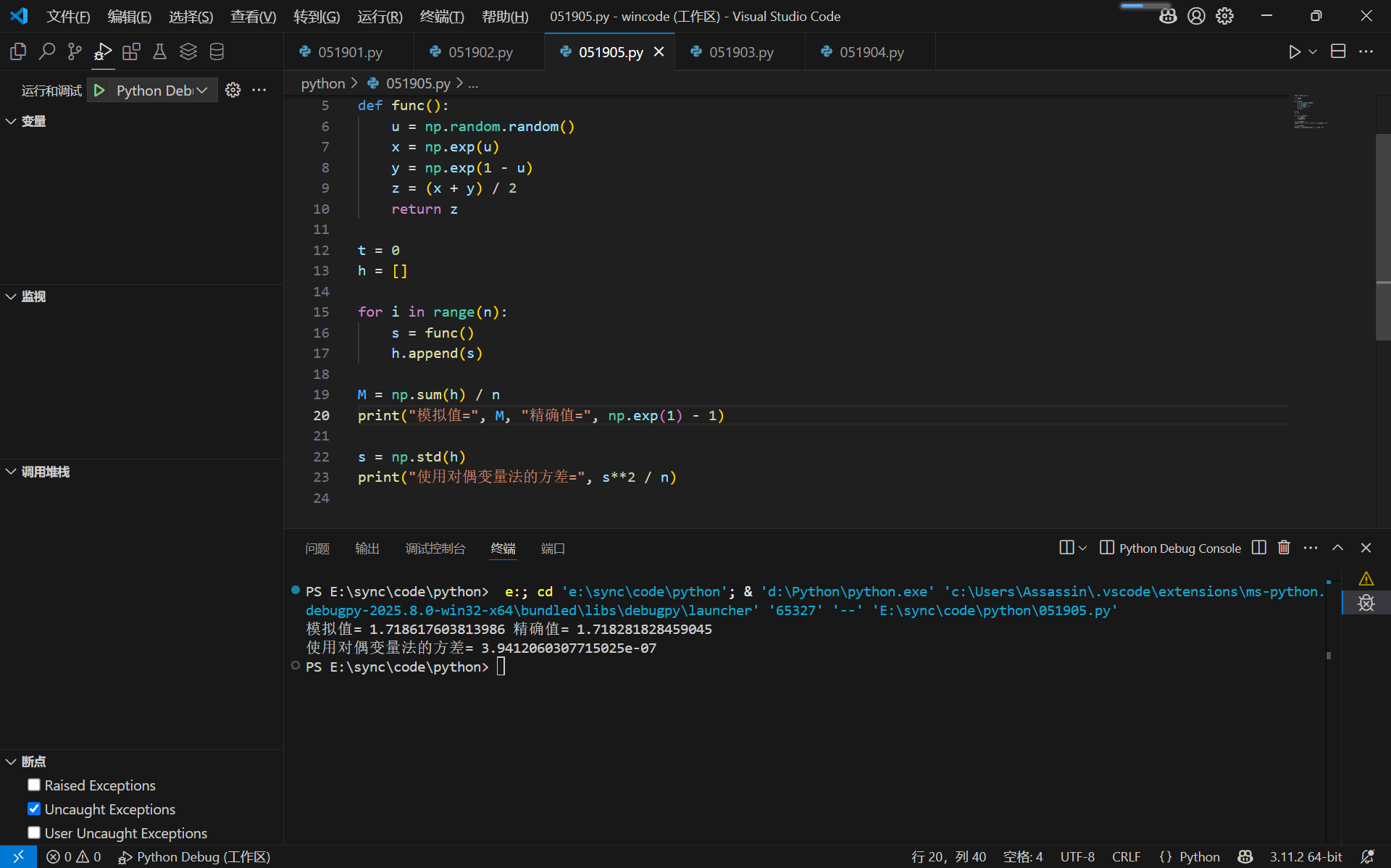
Task: Enable Raised Exceptions checkbox
Action: (34, 785)
